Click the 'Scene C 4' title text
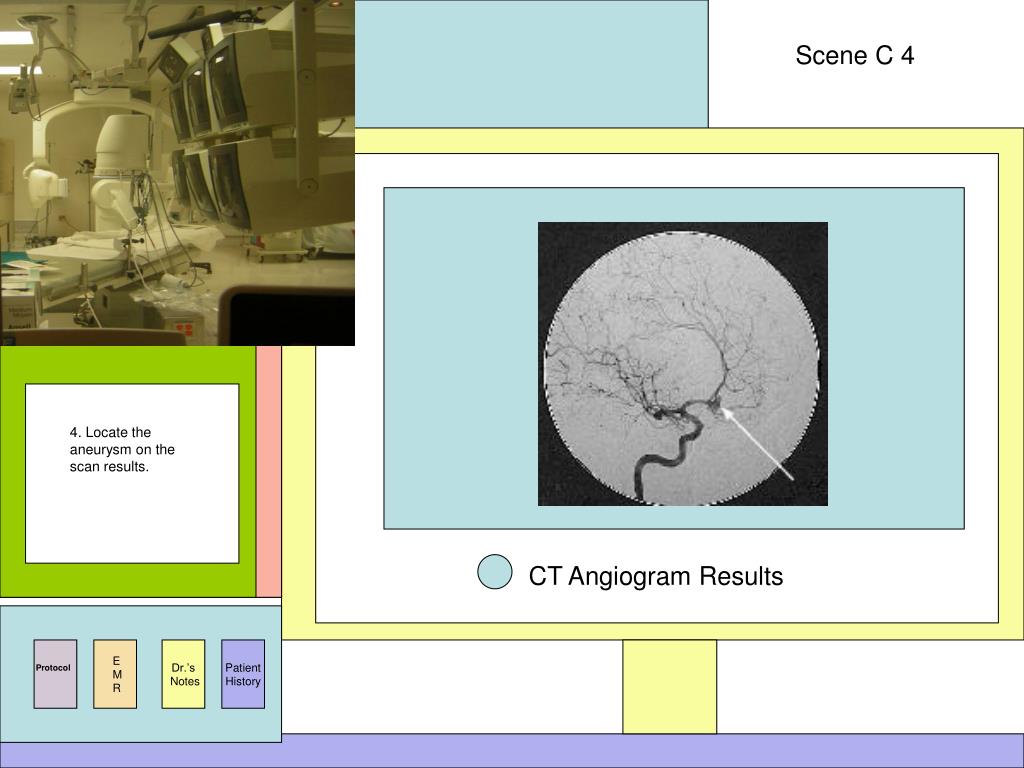Viewport: 1024px width, 768px height. pos(854,56)
